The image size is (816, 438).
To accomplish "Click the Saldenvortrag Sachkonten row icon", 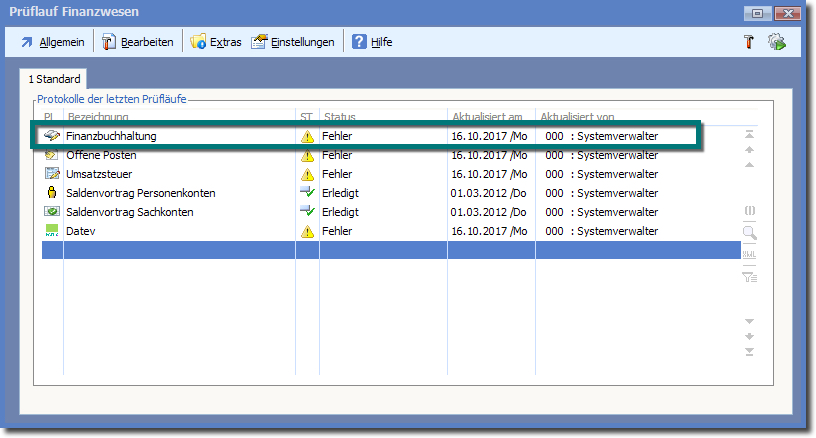I will 51,212.
